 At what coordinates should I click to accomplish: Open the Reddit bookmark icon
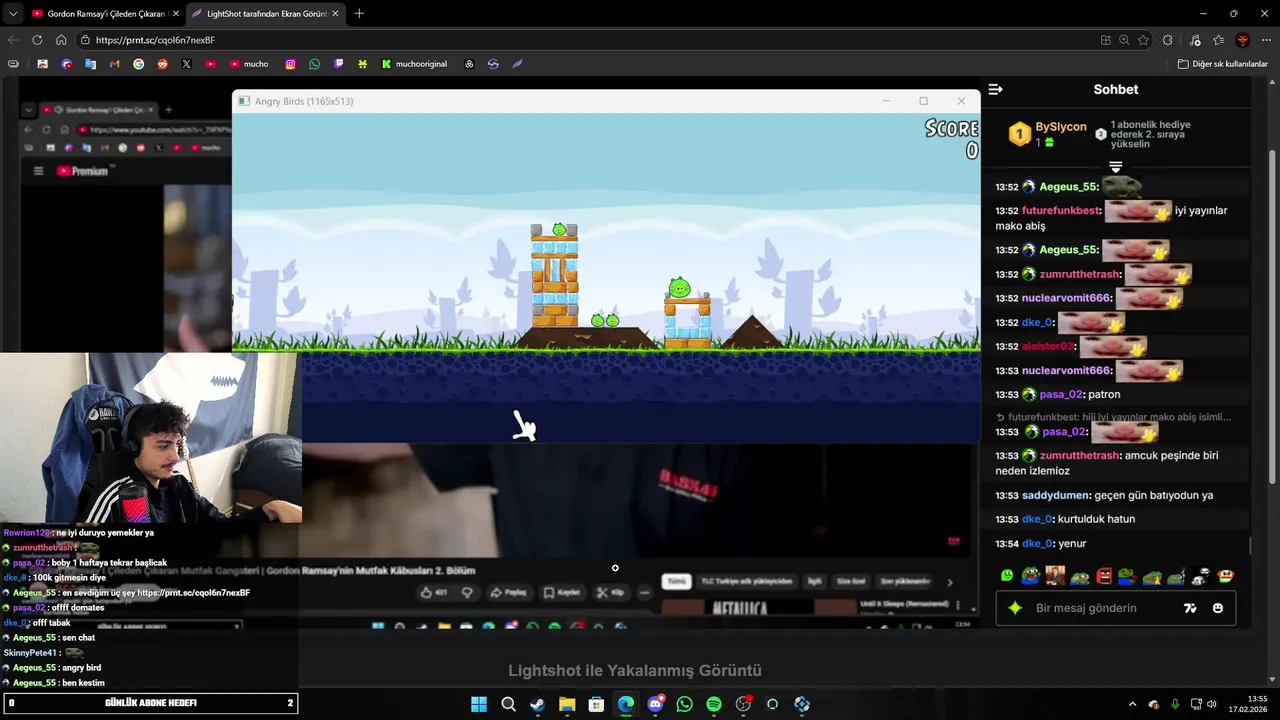pyautogui.click(x=162, y=64)
